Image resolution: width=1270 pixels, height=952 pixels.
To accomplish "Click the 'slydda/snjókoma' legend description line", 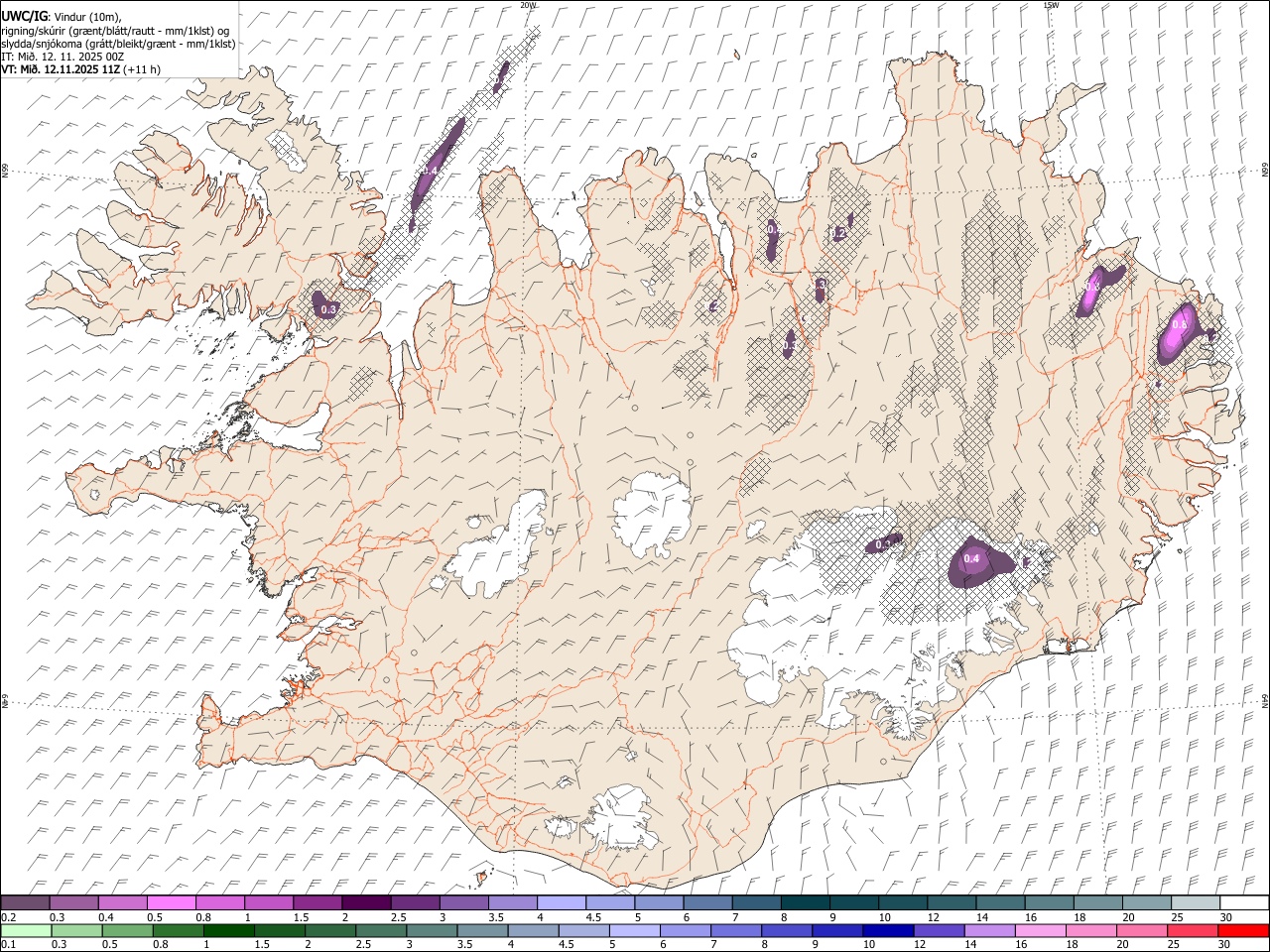I will tap(118, 44).
